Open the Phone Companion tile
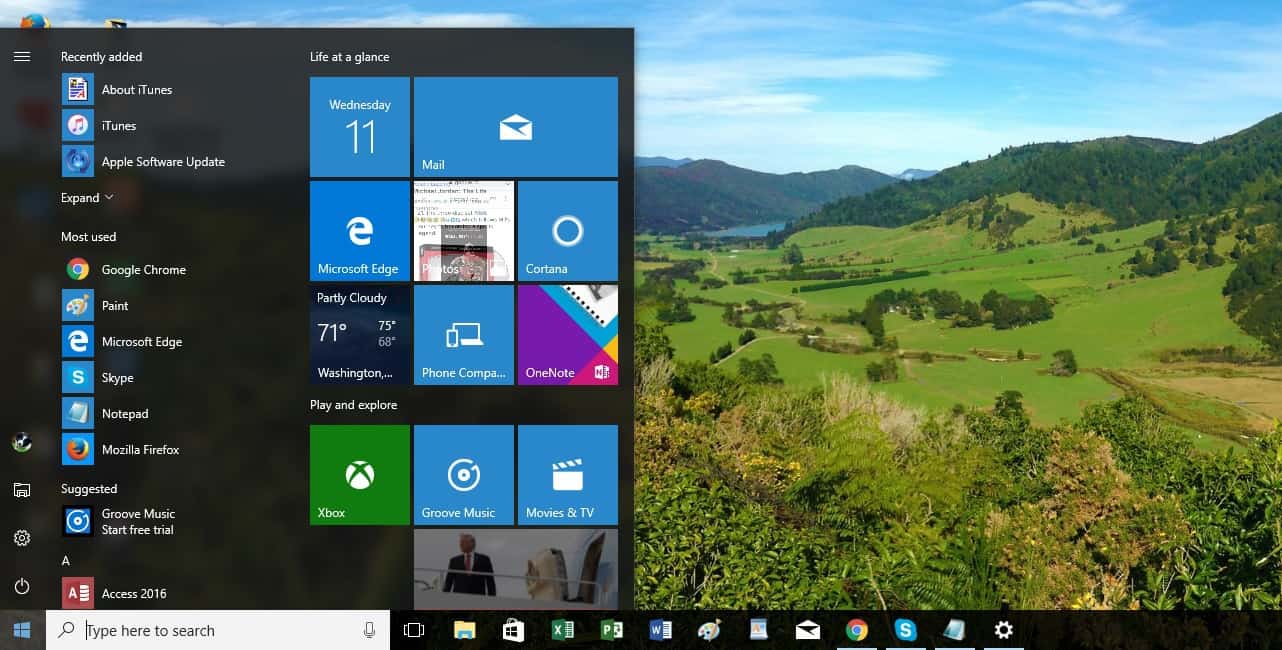 [464, 335]
